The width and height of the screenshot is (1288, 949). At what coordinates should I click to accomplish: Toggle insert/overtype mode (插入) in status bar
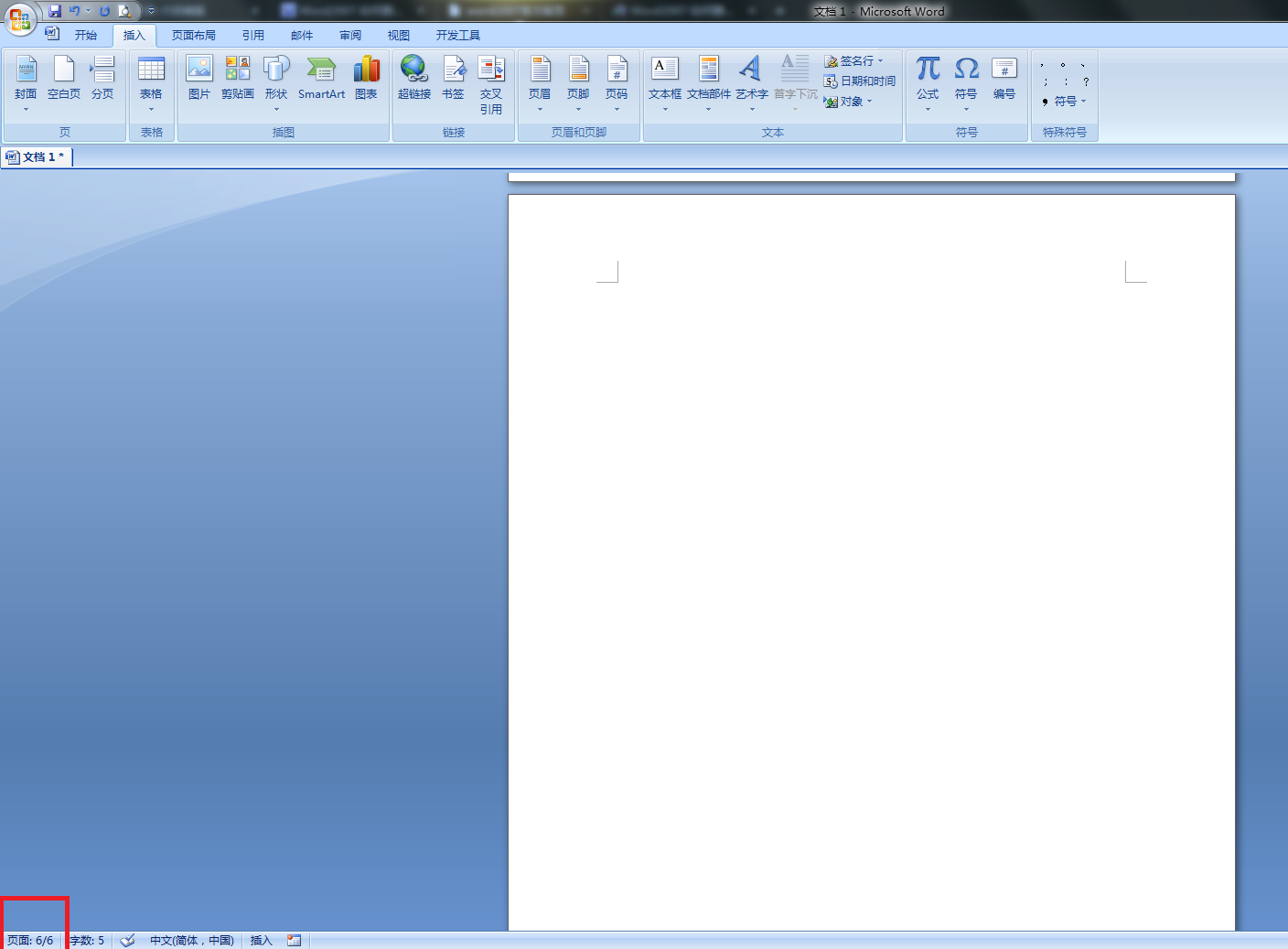[261, 941]
